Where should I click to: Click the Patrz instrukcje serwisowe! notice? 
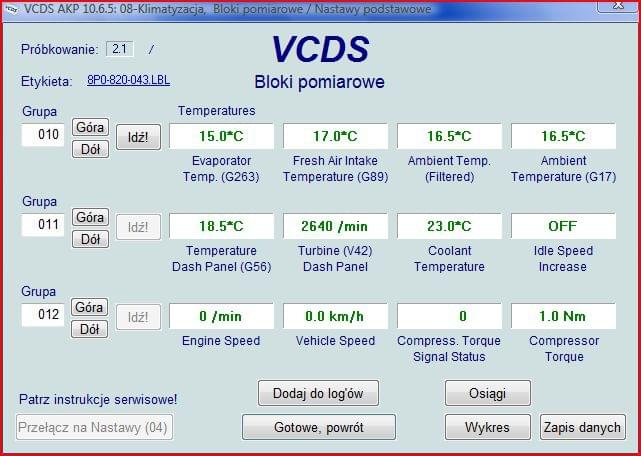[98, 399]
